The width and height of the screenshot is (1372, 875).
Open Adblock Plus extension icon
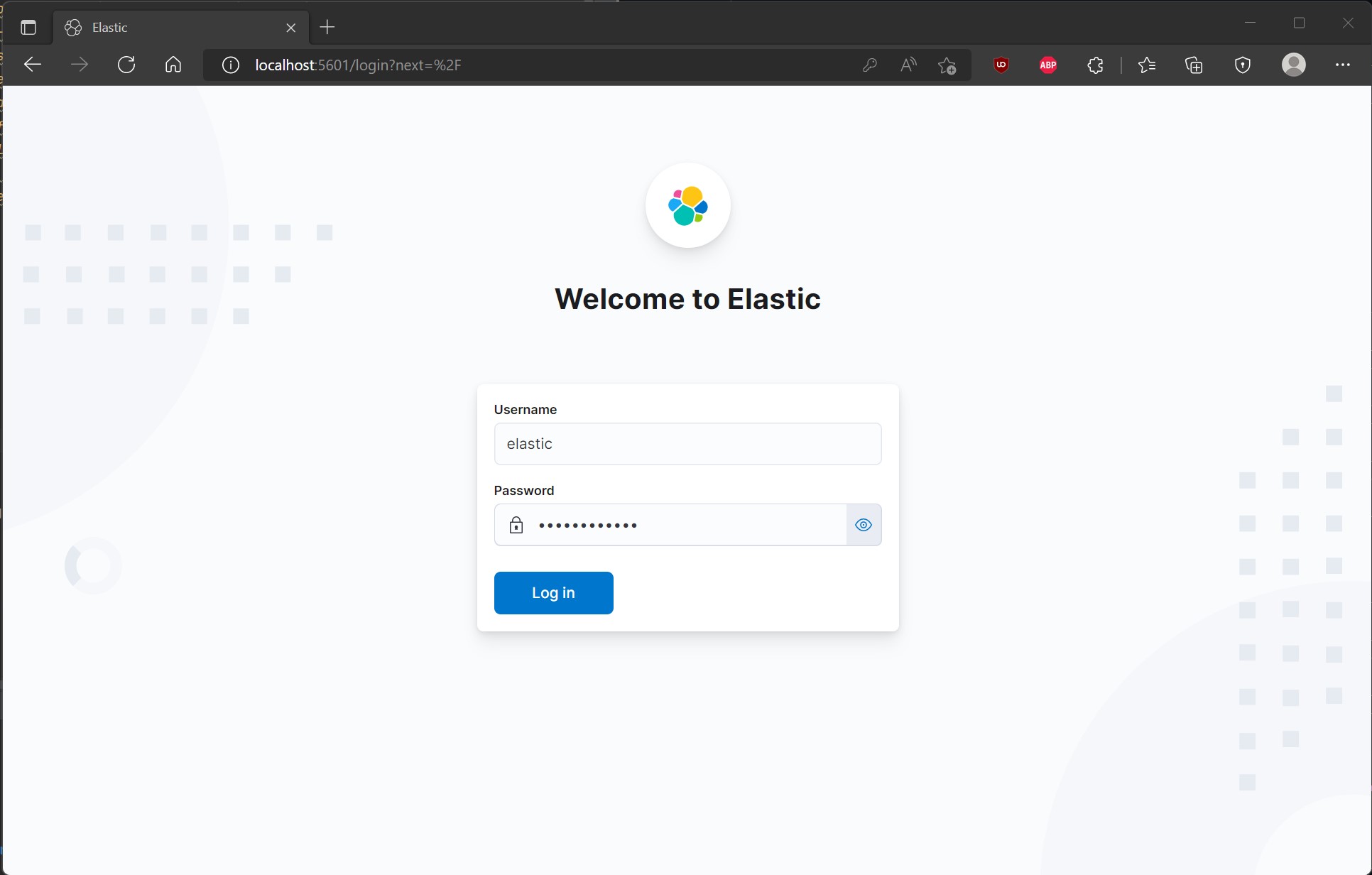(x=1048, y=65)
